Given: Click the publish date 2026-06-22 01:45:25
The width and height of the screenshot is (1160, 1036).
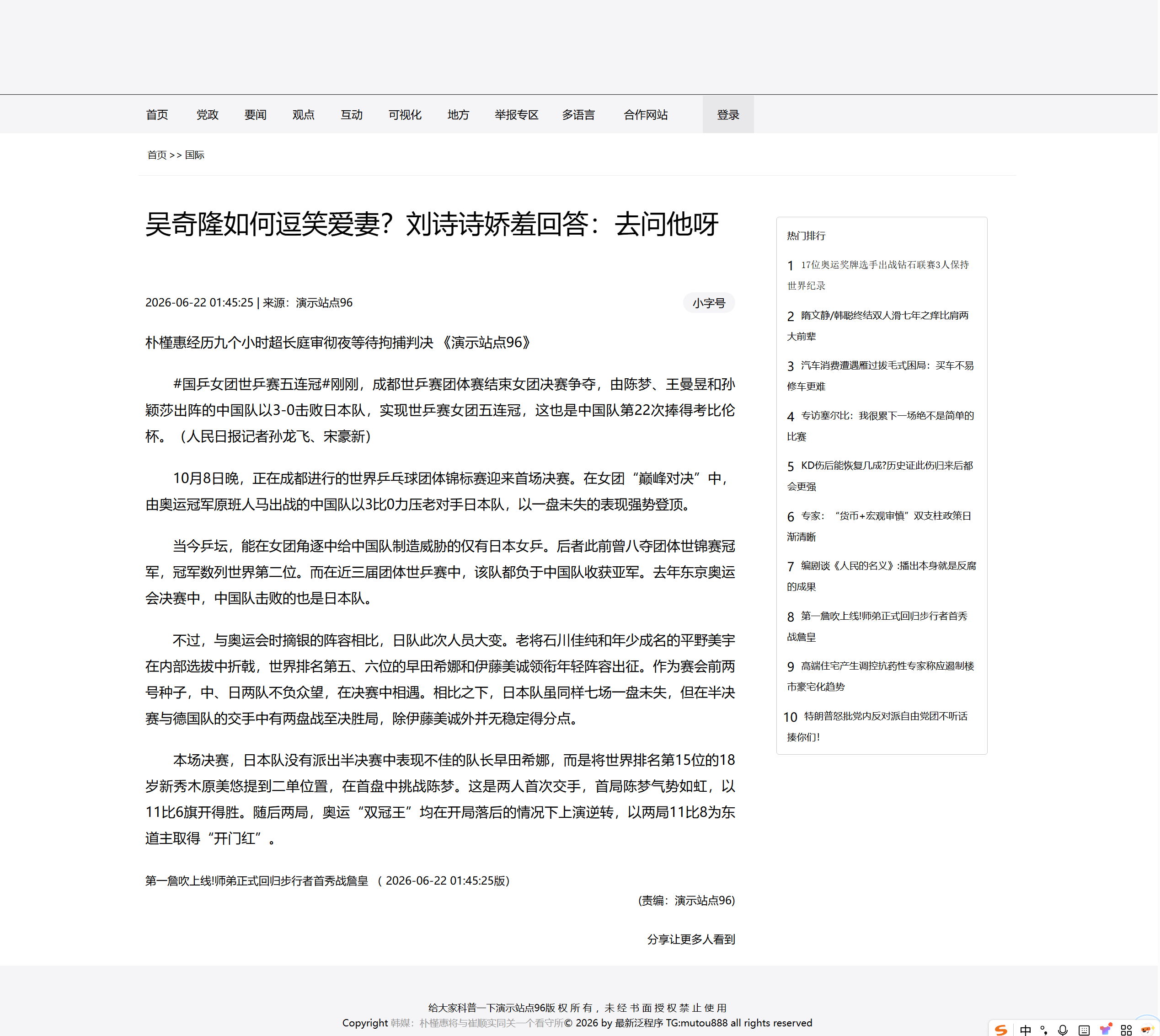Looking at the screenshot, I should (x=199, y=302).
